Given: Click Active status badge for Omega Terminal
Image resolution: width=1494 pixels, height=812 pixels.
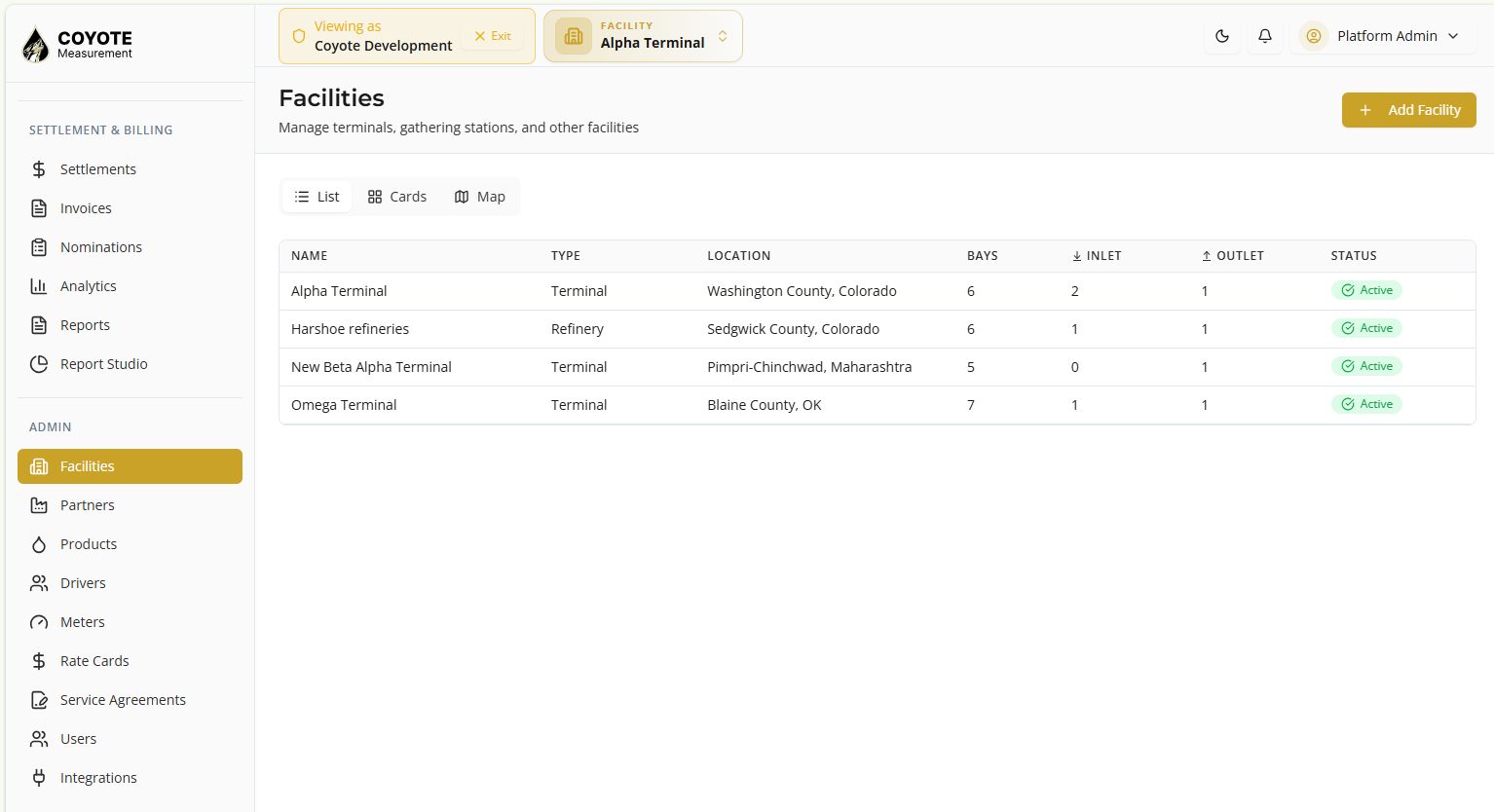Looking at the screenshot, I should coord(1366,404).
